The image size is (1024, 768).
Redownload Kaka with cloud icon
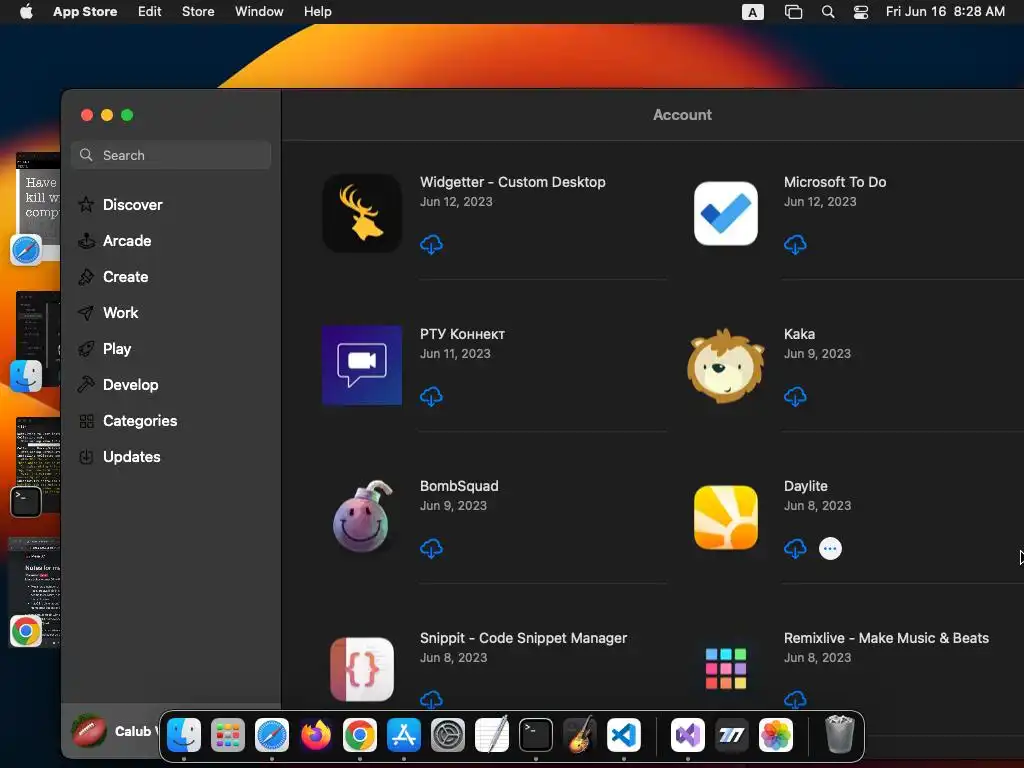click(x=795, y=396)
